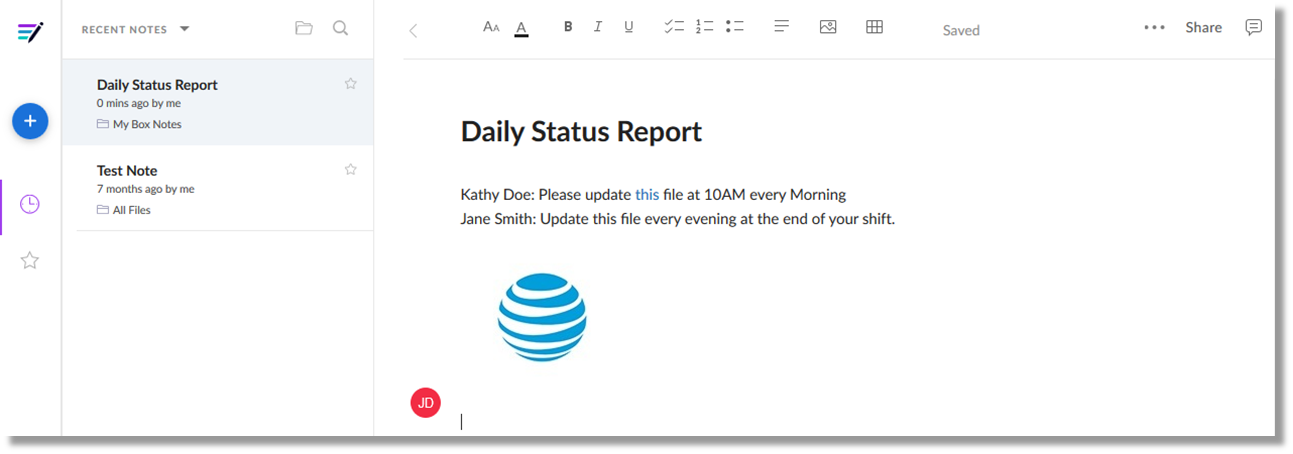
Task: Favorite the Test Note star
Action: pos(350,170)
